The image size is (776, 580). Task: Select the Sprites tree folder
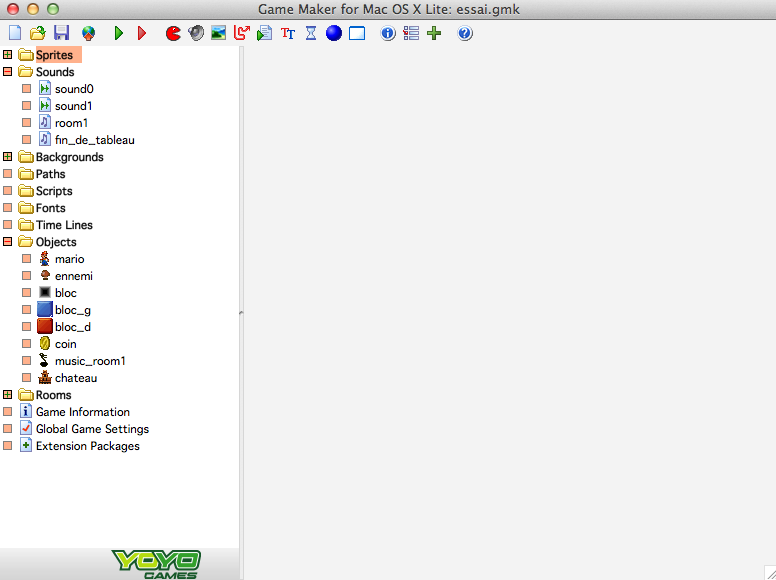tap(54, 54)
